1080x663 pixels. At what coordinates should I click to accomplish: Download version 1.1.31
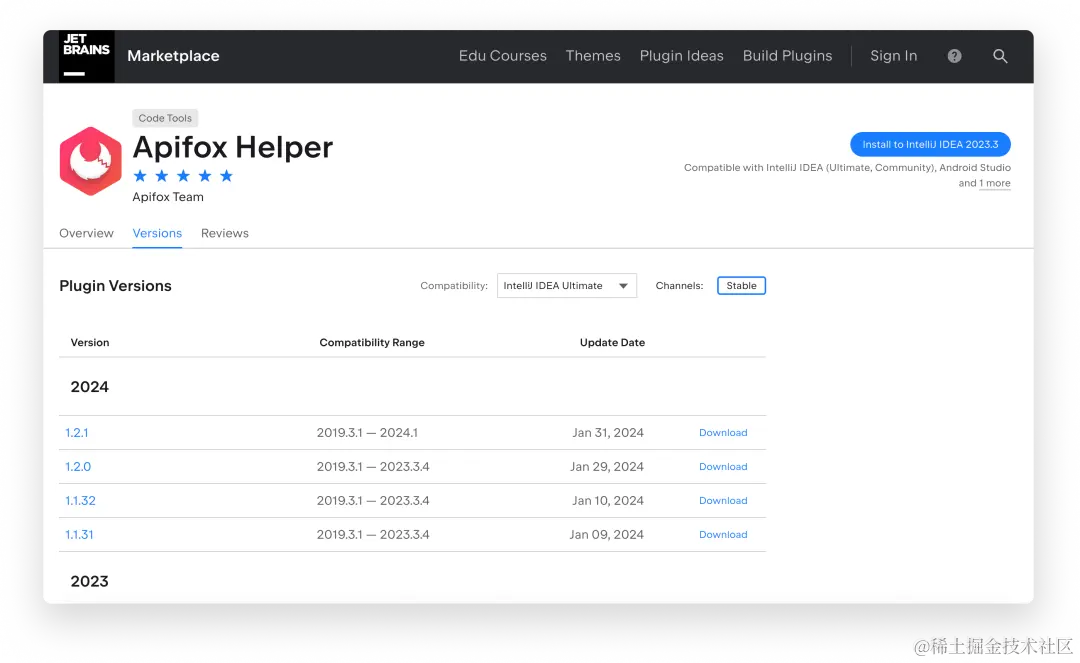pos(723,534)
